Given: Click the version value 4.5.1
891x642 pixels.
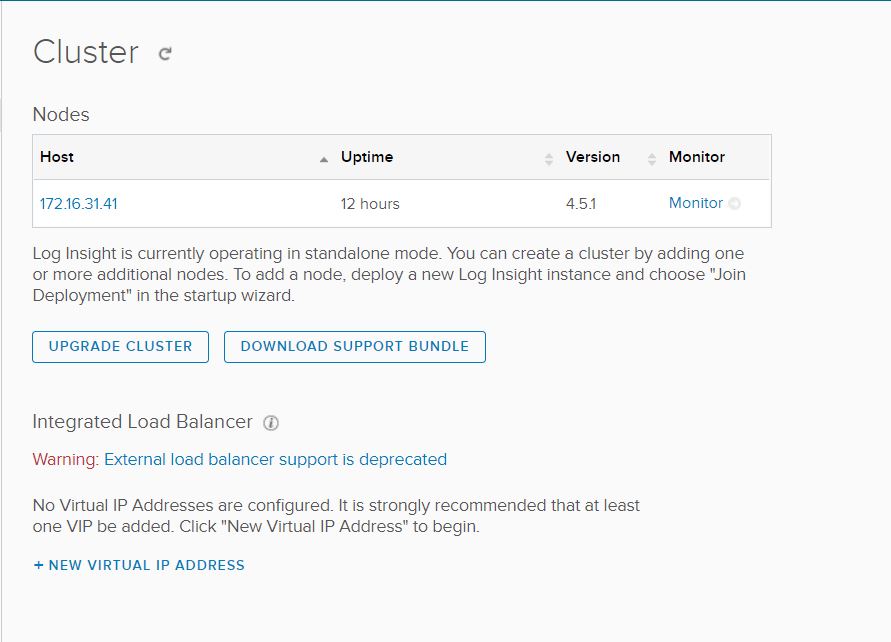Looking at the screenshot, I should click(581, 204).
